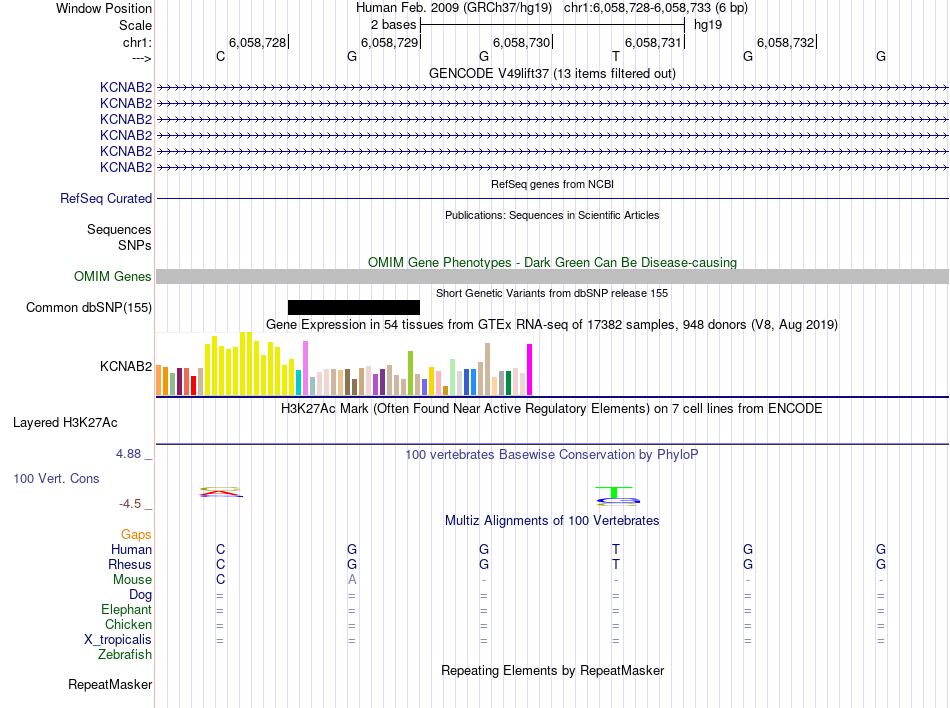Open Multiz Alignments of 100 Vertebrates title
Viewport: 950px width, 708px height.
552,521
